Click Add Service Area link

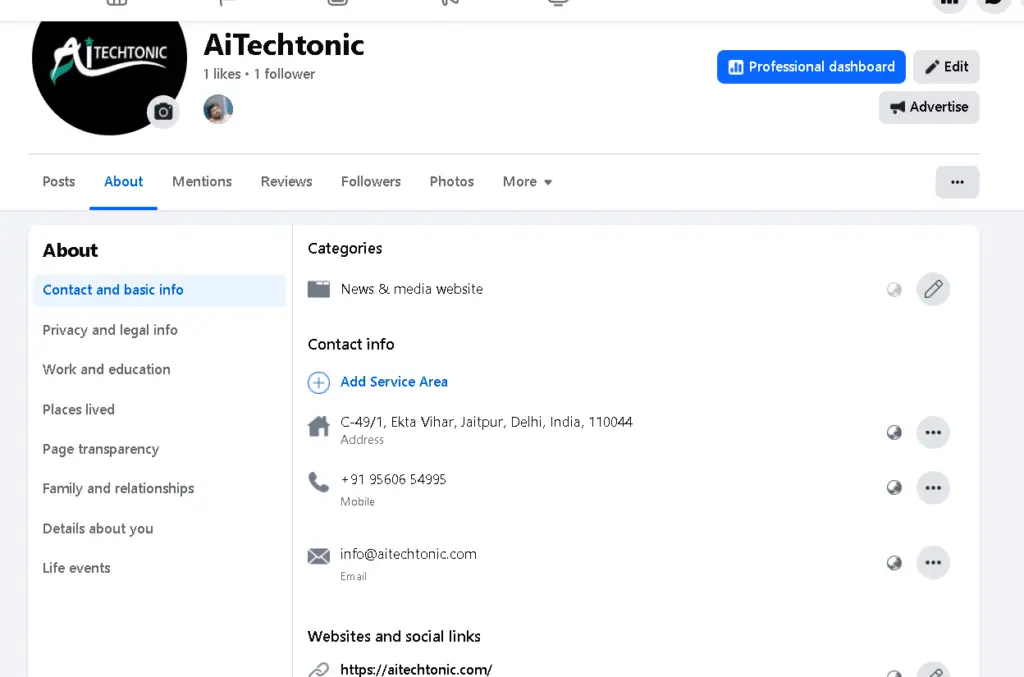click(394, 382)
